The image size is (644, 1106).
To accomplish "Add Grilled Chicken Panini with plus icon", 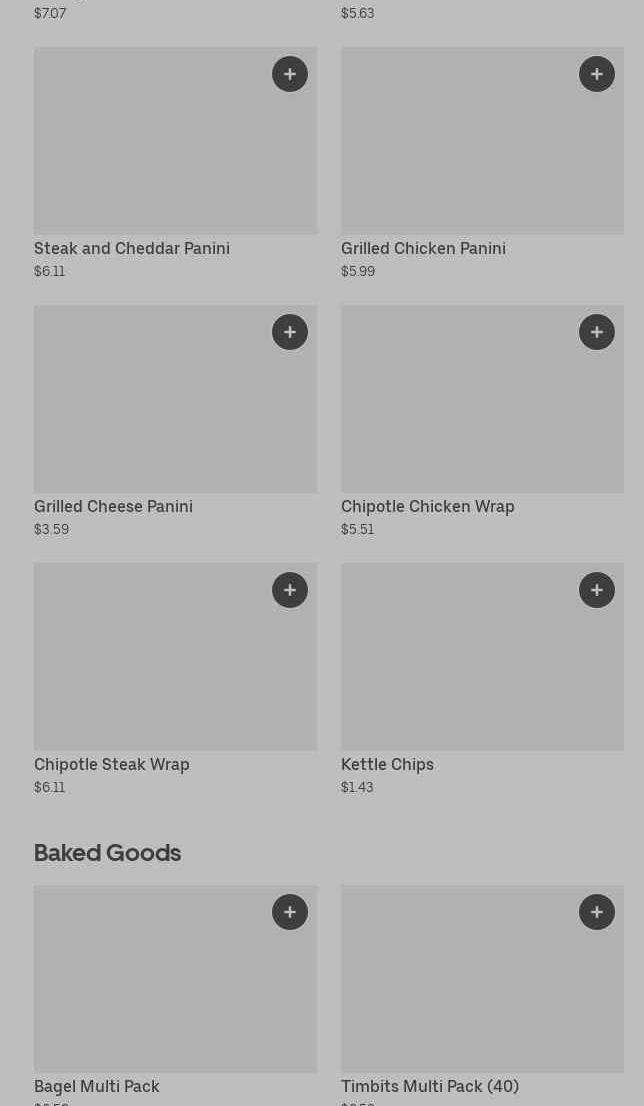I will tap(597, 74).
